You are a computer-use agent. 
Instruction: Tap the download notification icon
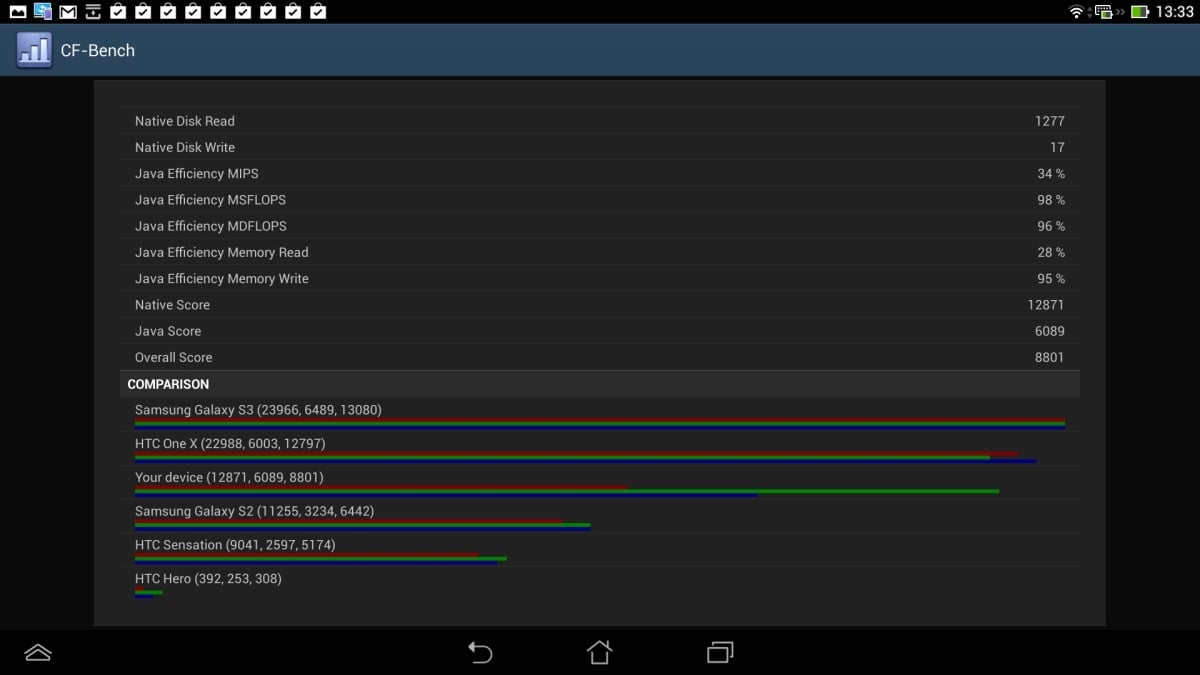(93, 12)
